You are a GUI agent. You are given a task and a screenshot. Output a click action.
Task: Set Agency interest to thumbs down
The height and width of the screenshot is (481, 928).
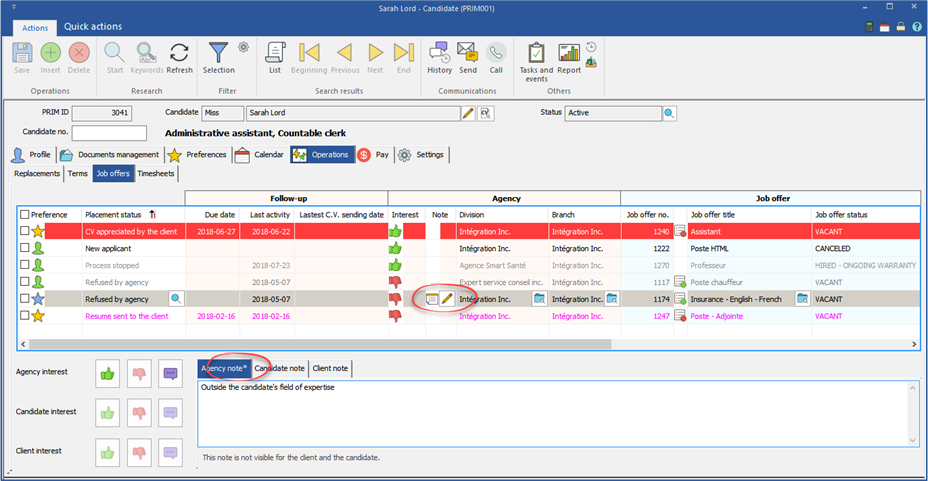[139, 374]
